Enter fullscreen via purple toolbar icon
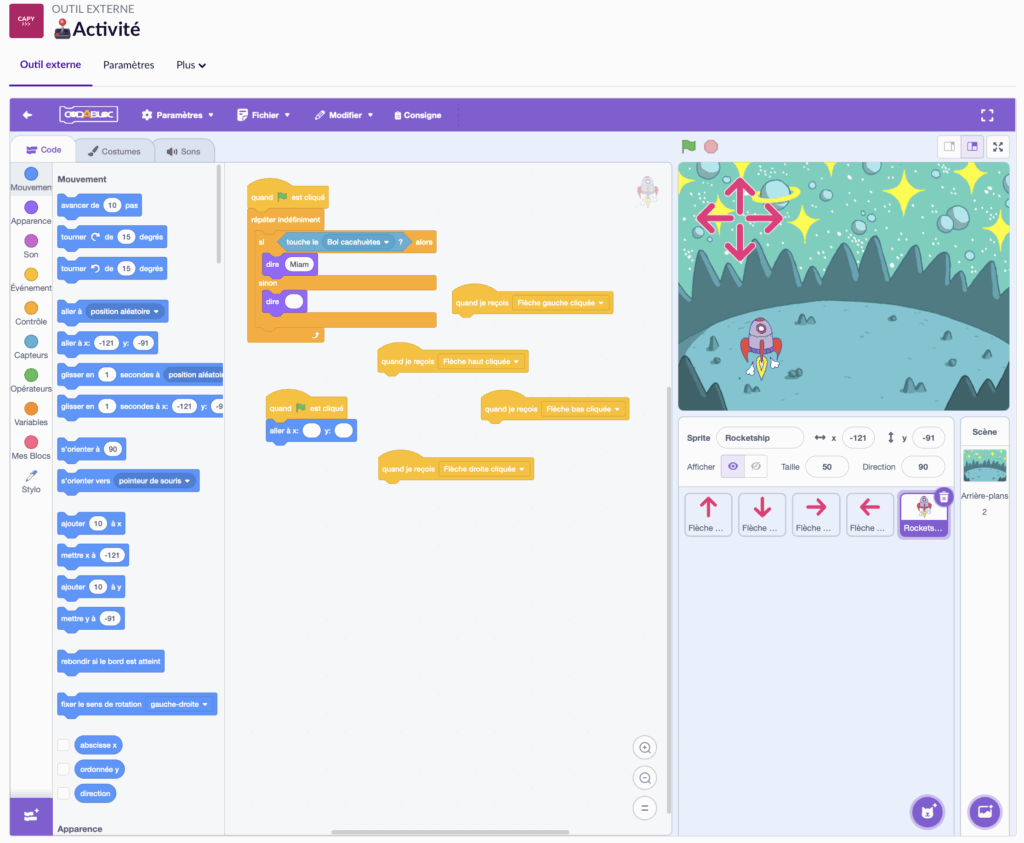 coord(987,115)
